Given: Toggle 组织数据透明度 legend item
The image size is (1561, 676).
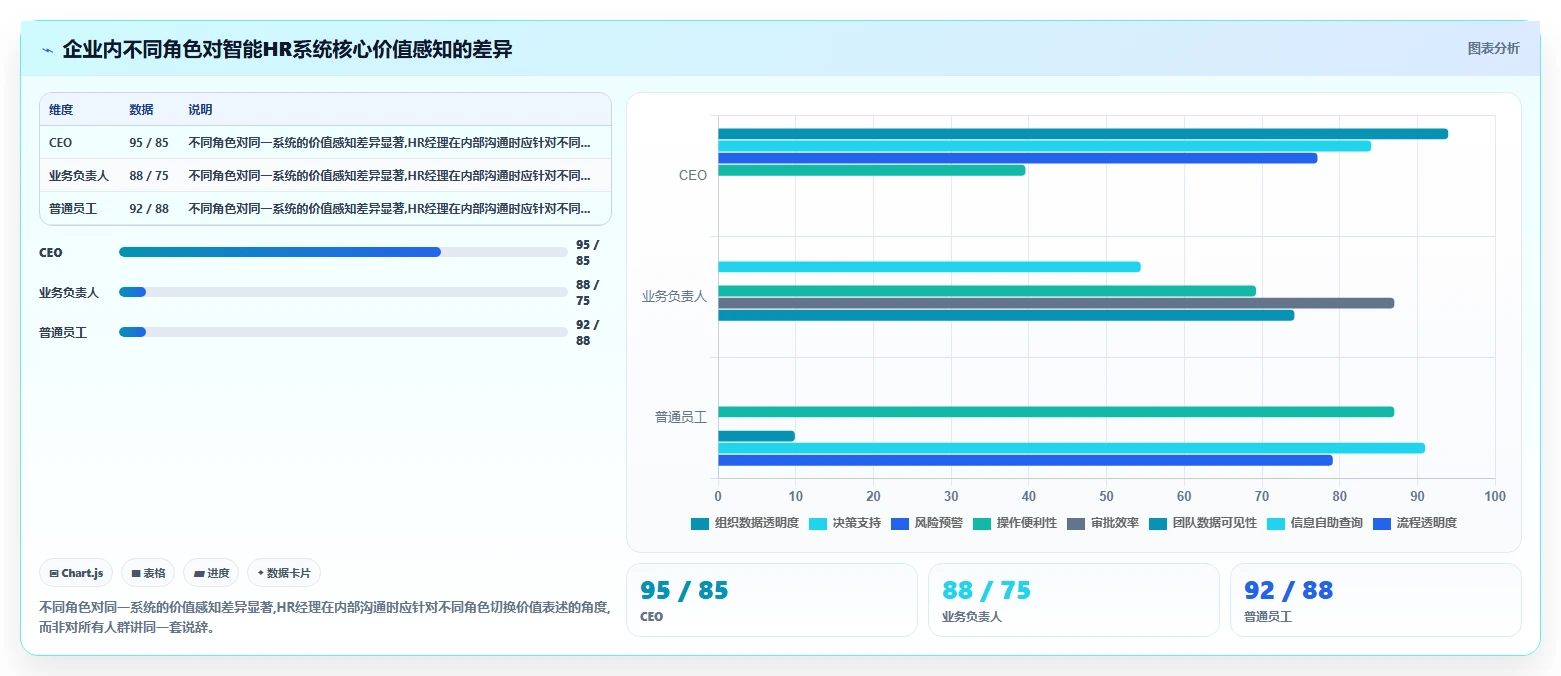Looking at the screenshot, I should (745, 523).
